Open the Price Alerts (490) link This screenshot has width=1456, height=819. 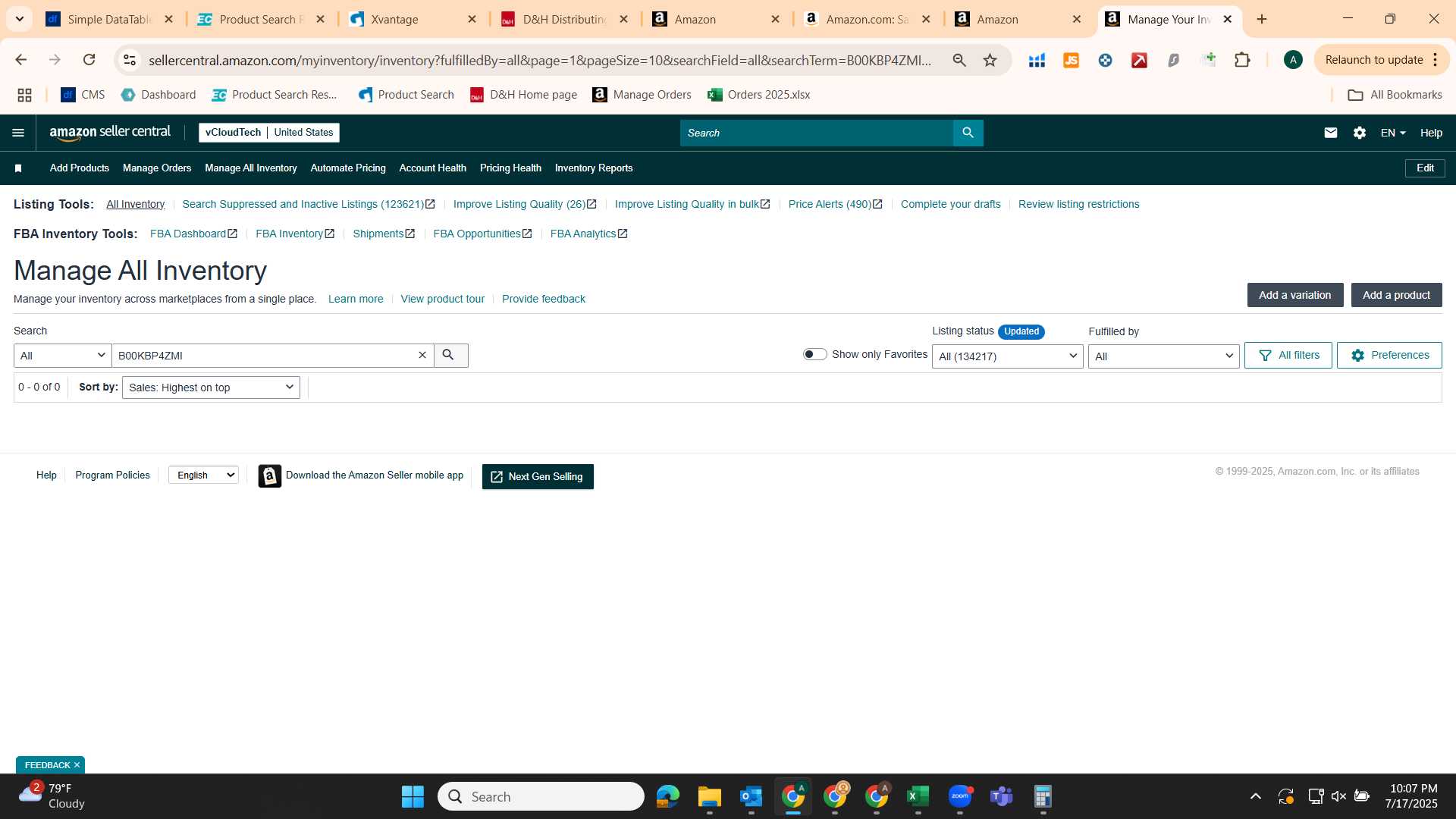click(835, 204)
